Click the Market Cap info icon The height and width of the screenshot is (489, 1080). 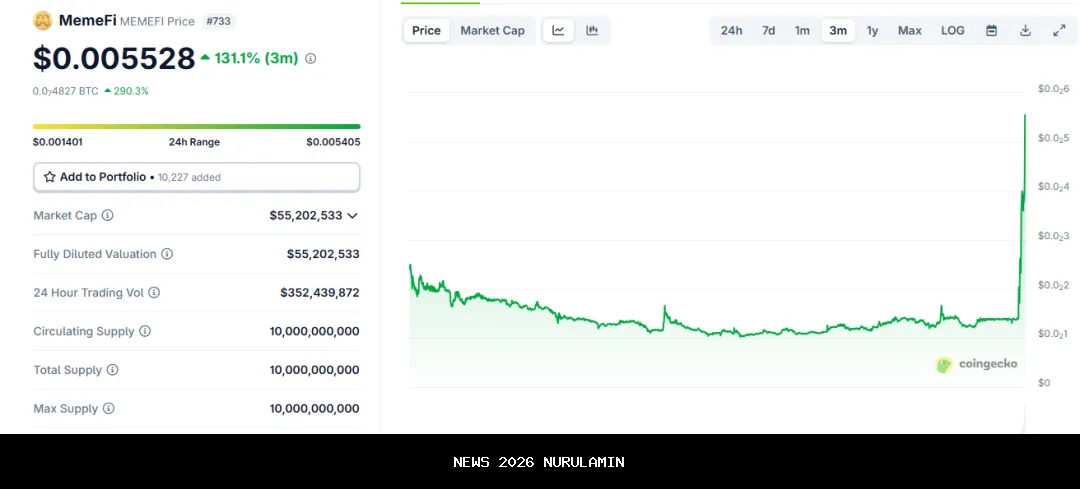[x=108, y=215]
